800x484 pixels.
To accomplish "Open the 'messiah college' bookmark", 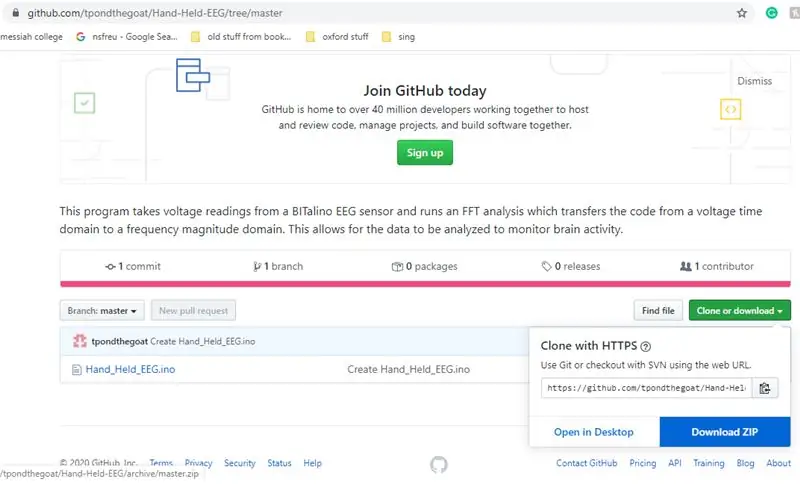I will 32,37.
